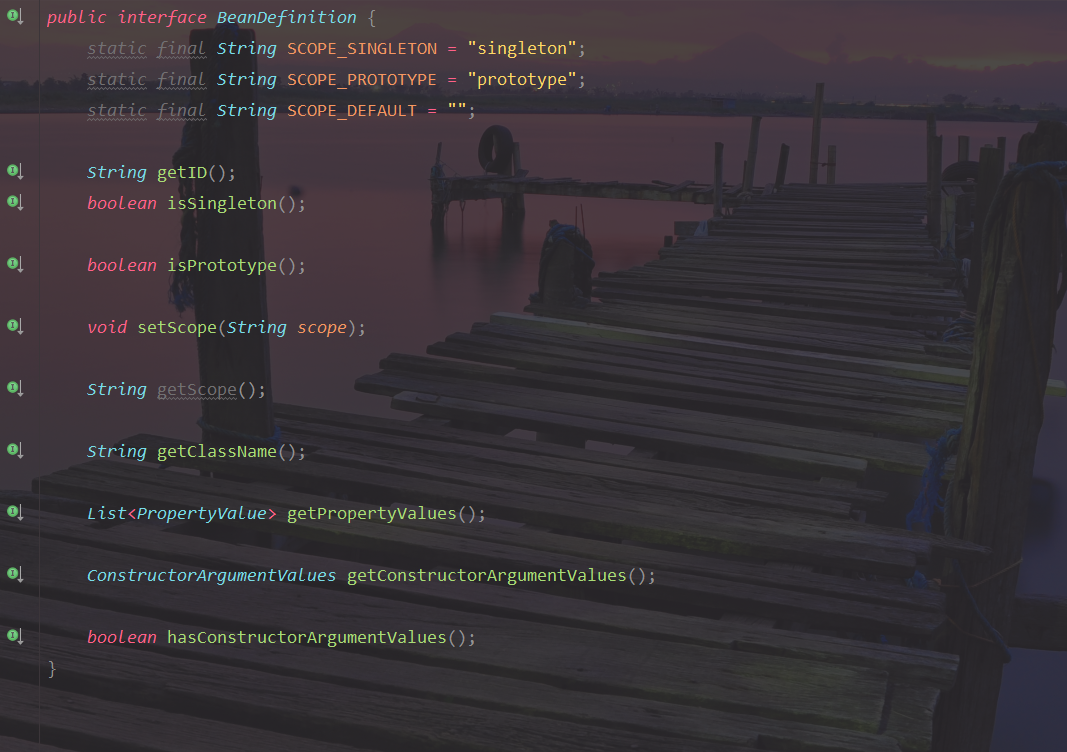The width and height of the screenshot is (1067, 752).
Task: Click the SCOPE_SINGLETON constant
Action: click(362, 49)
